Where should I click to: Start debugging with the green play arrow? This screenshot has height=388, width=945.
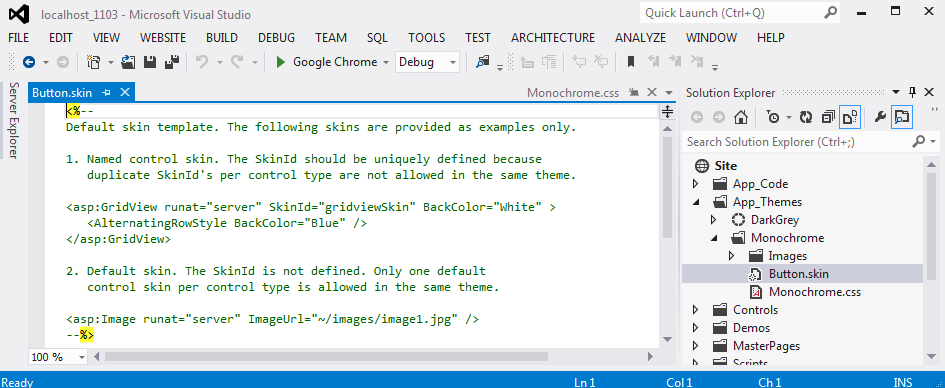click(x=280, y=61)
